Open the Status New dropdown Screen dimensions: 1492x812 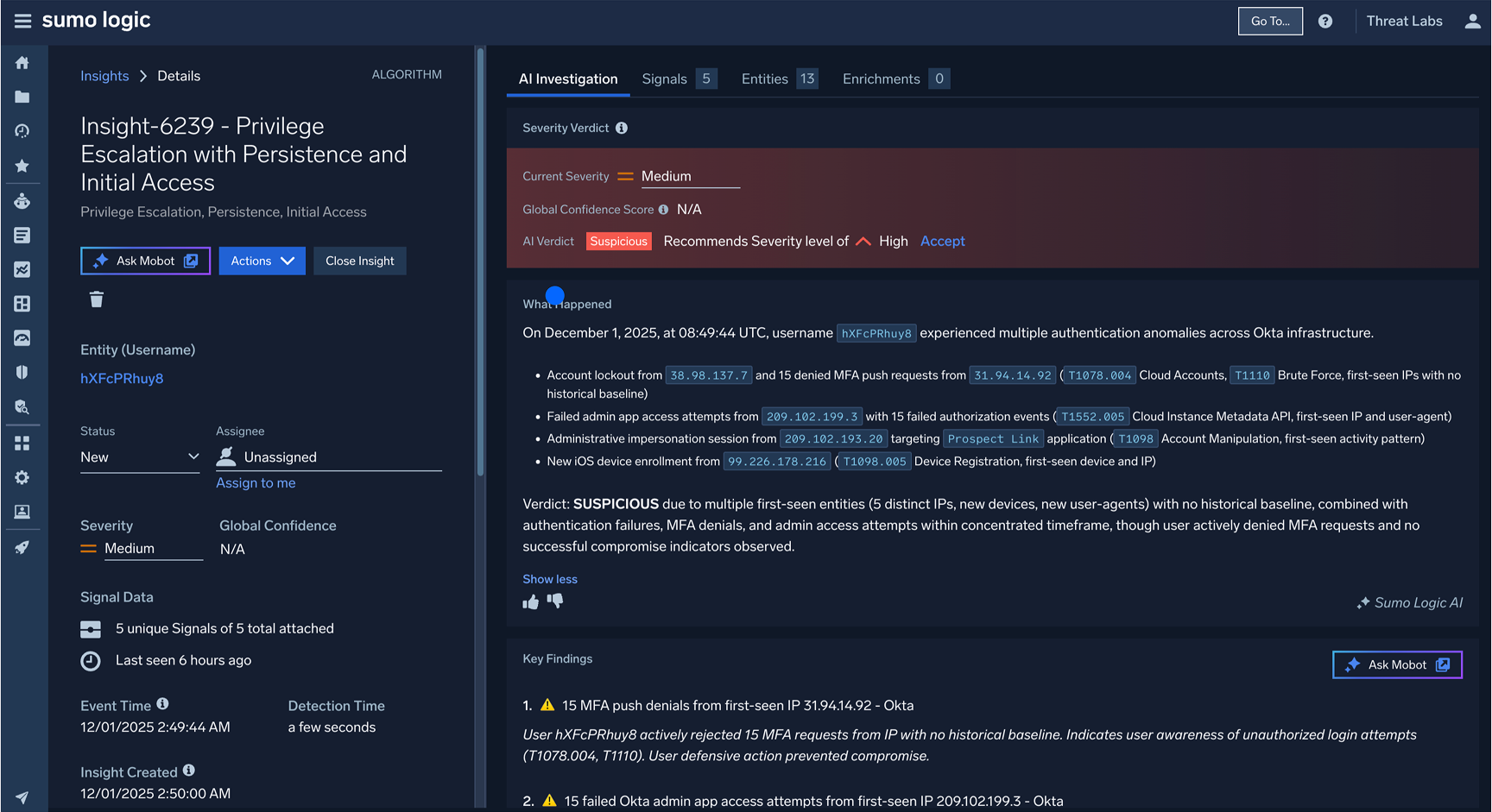click(x=140, y=457)
